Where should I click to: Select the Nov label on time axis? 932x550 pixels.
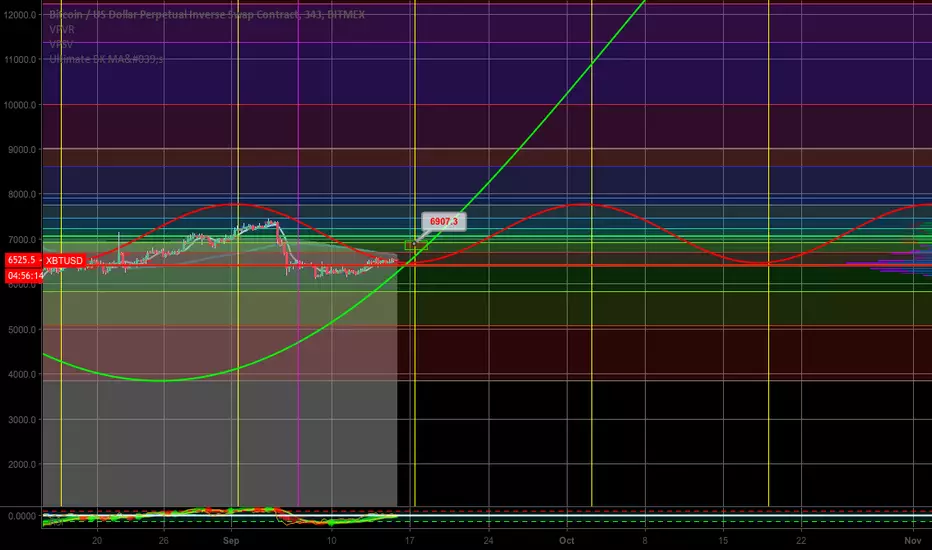pos(912,540)
